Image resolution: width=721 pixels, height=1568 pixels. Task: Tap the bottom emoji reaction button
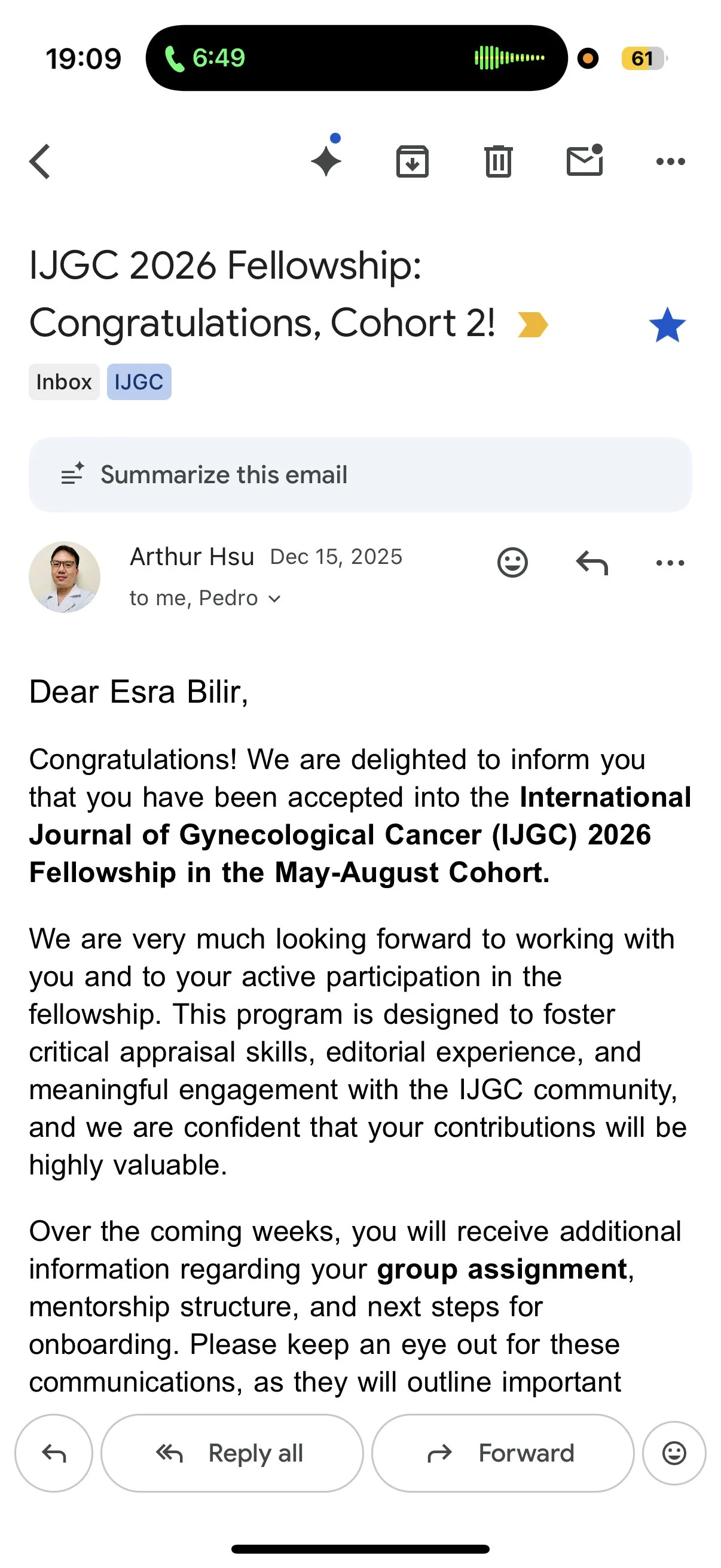674,1453
